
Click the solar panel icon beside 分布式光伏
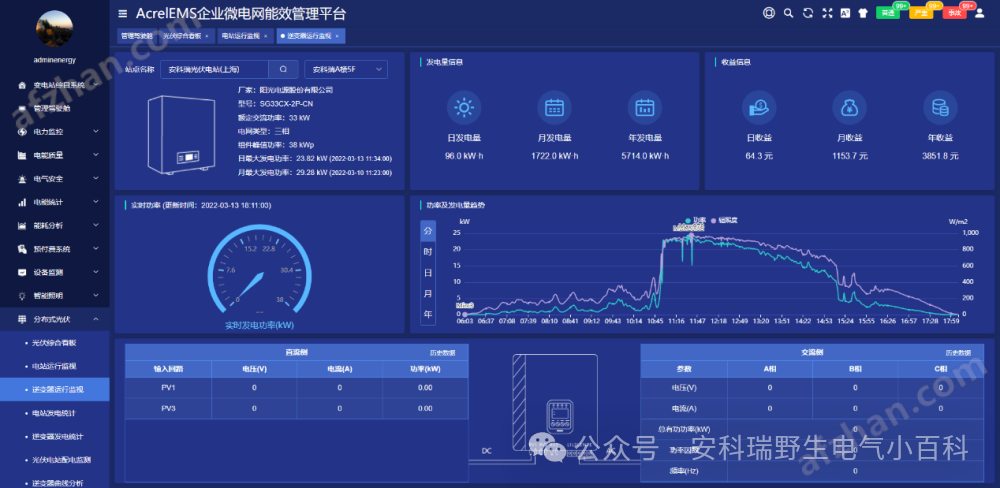pyautogui.click(x=22, y=319)
